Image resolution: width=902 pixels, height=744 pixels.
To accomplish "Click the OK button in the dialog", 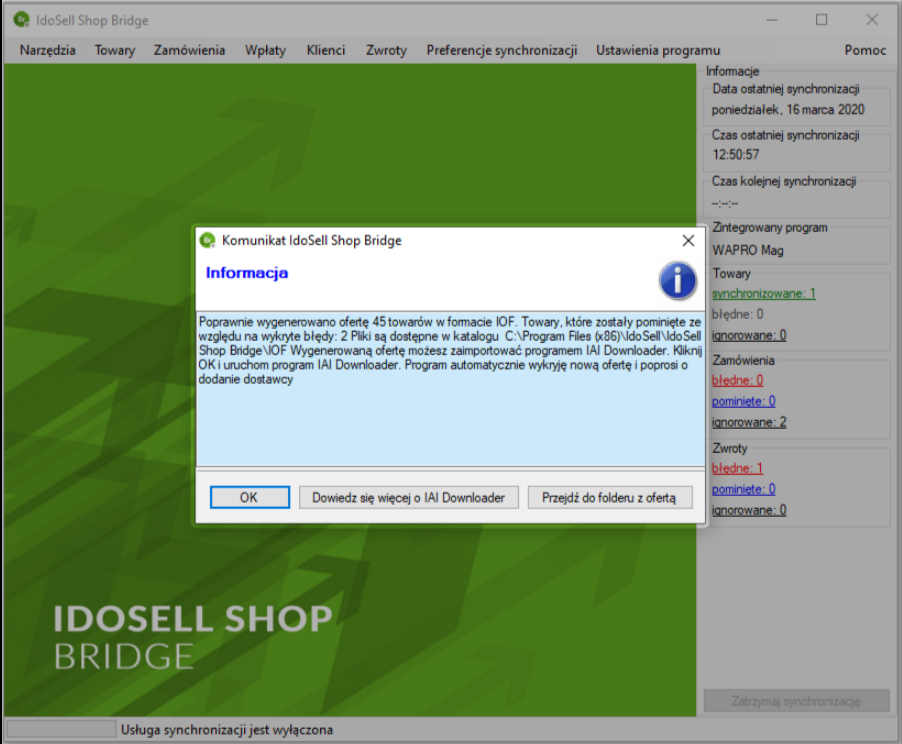I will tap(250, 498).
